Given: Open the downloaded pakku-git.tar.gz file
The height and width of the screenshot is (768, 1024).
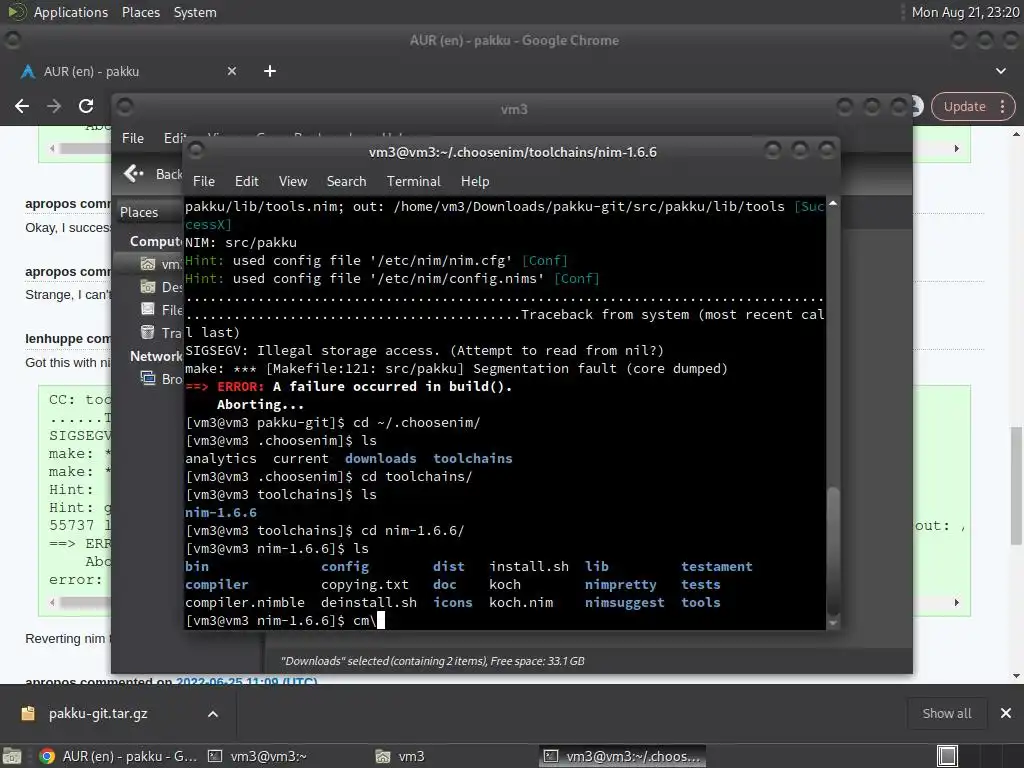Looking at the screenshot, I should (98, 714).
